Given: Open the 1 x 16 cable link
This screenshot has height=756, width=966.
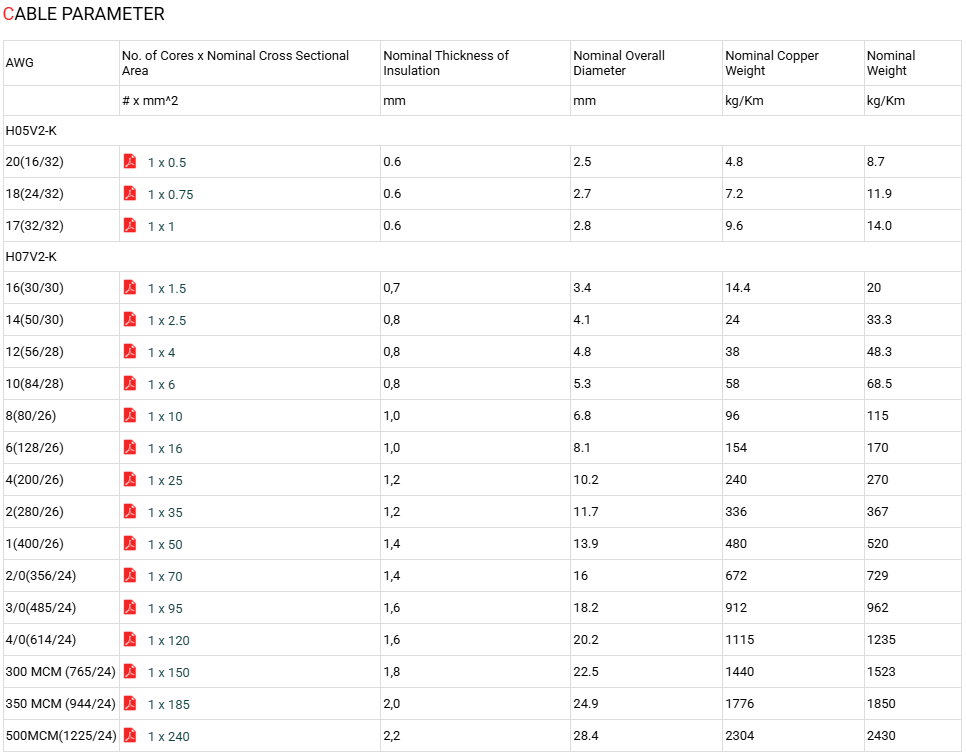Looking at the screenshot, I should tap(165, 449).
